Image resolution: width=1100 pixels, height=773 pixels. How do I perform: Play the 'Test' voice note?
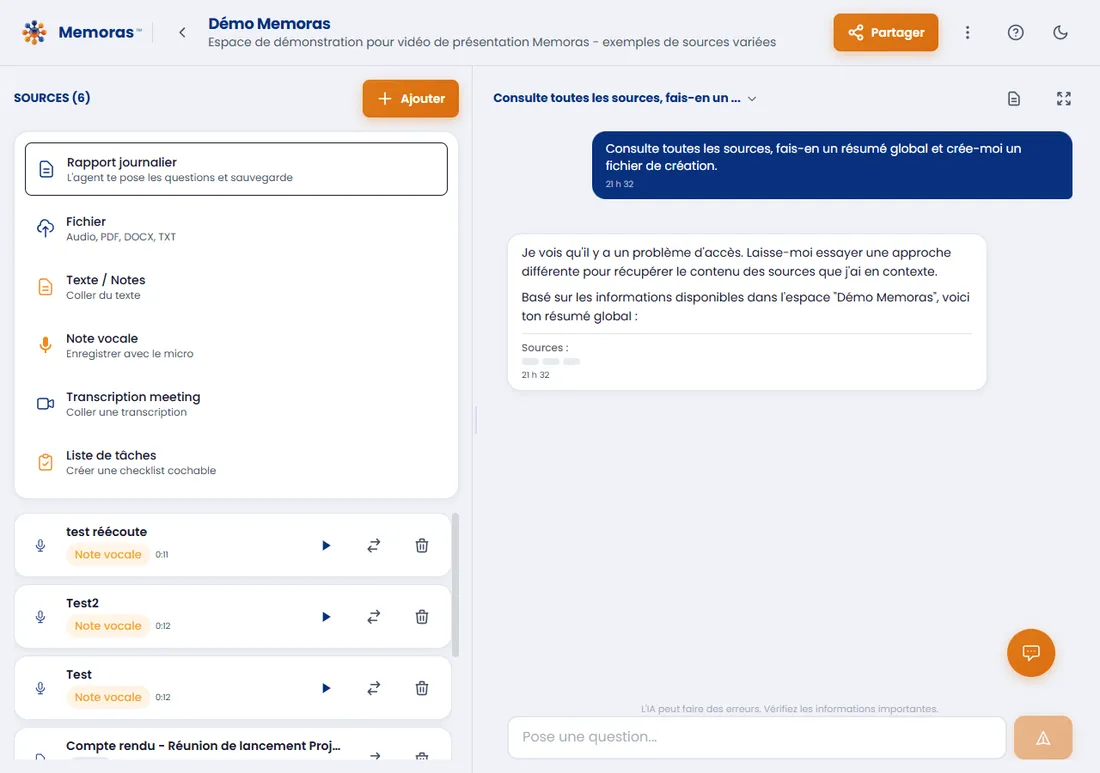coord(326,688)
